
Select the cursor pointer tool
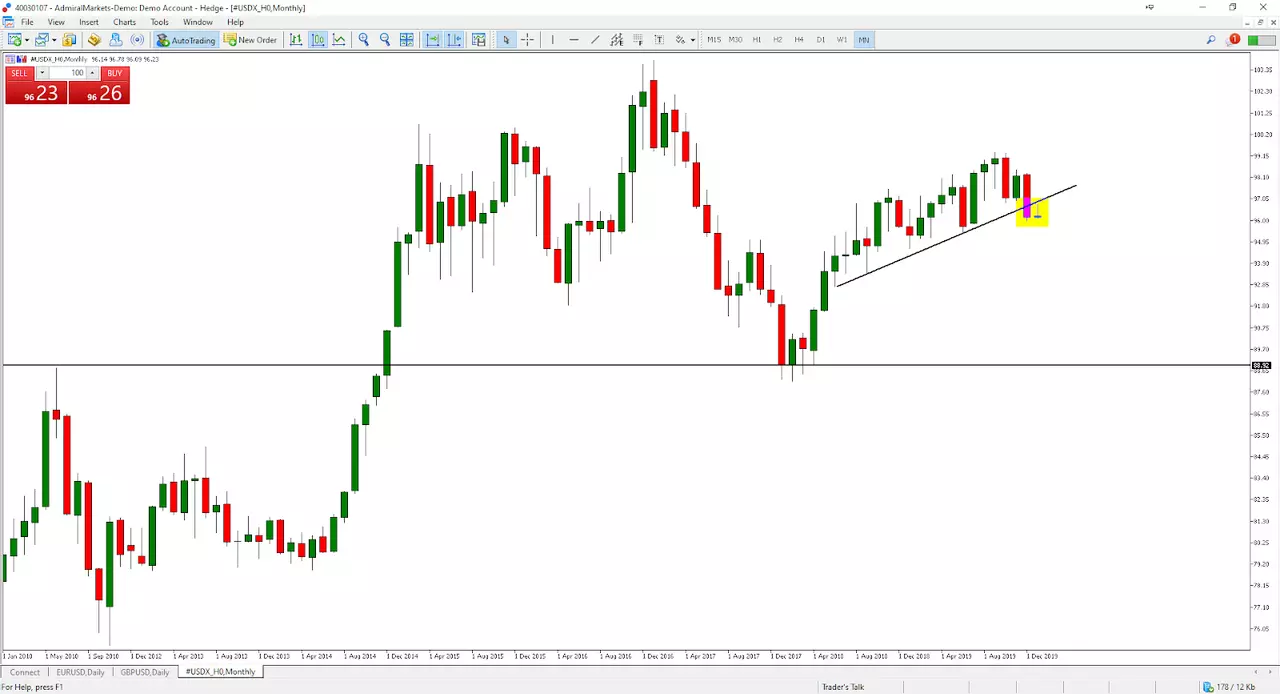pyautogui.click(x=506, y=40)
